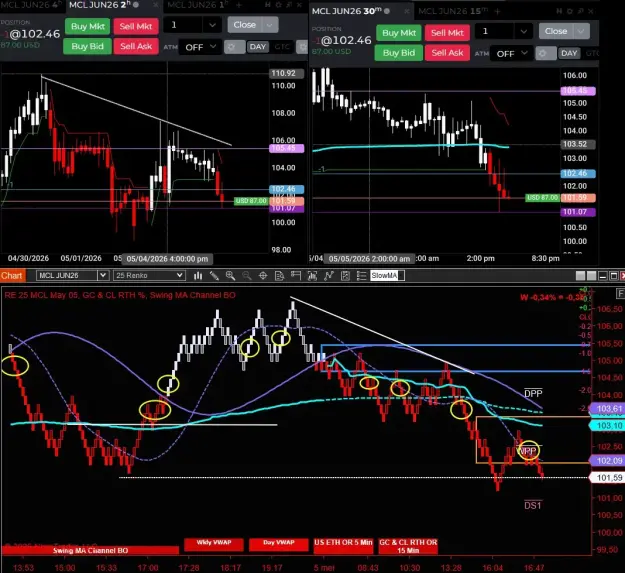625x573 pixels.
Task: Switch to the MCL JUN26 4h tab
Action: (31, 5)
